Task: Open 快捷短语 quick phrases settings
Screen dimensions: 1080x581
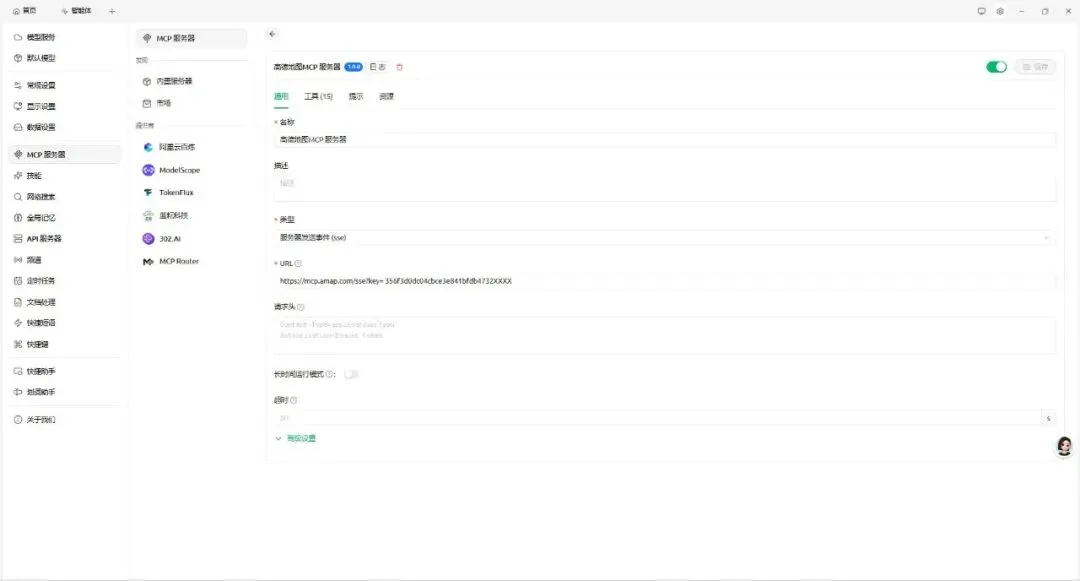Action: coord(66,323)
